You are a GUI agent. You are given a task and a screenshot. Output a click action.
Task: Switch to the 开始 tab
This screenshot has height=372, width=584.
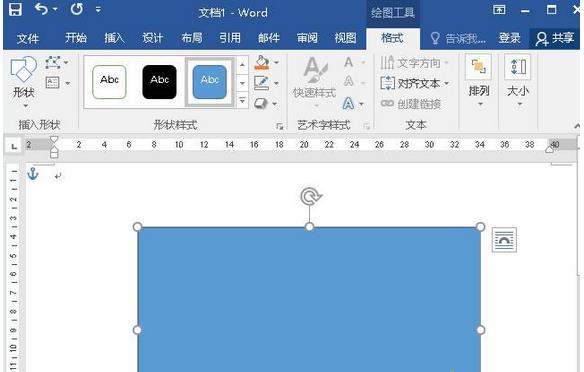coord(76,38)
